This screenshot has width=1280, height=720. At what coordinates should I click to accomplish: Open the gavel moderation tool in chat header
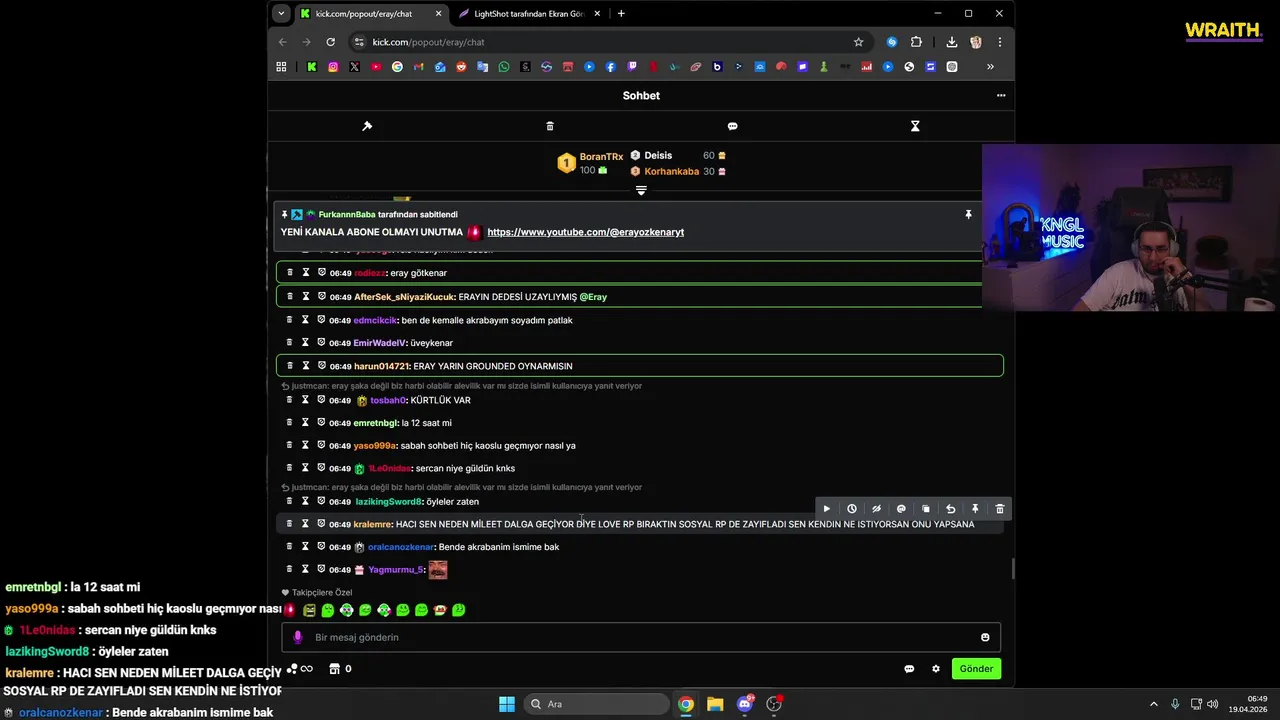(x=367, y=126)
